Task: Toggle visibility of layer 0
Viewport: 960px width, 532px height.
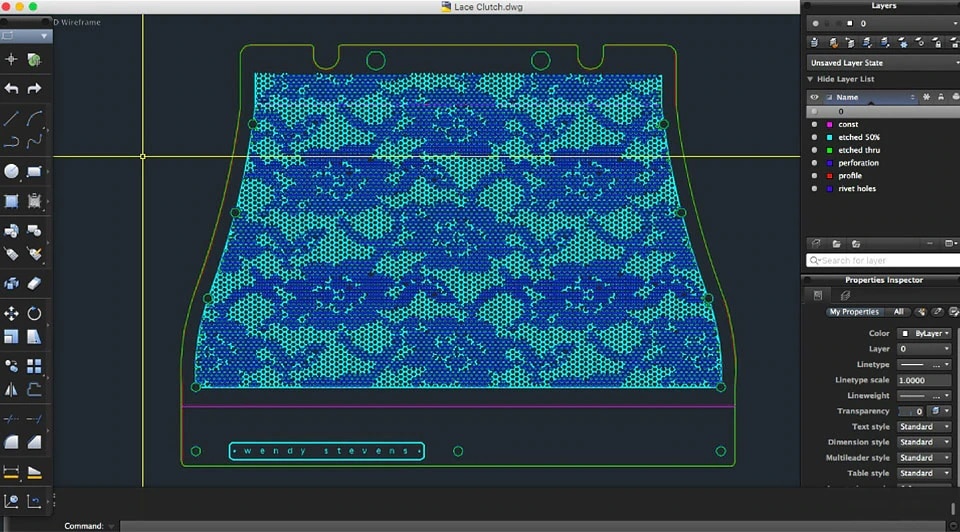Action: tap(814, 111)
